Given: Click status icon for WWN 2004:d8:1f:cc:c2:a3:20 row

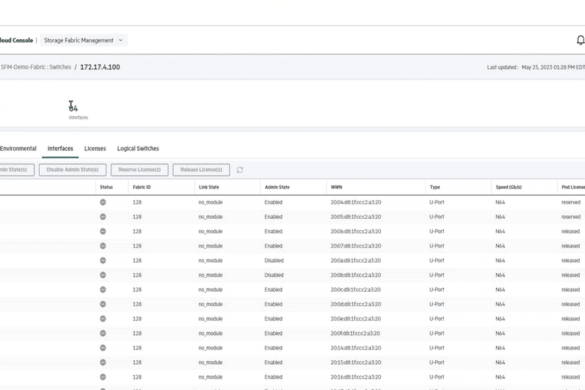Looking at the screenshot, I should click(x=103, y=202).
